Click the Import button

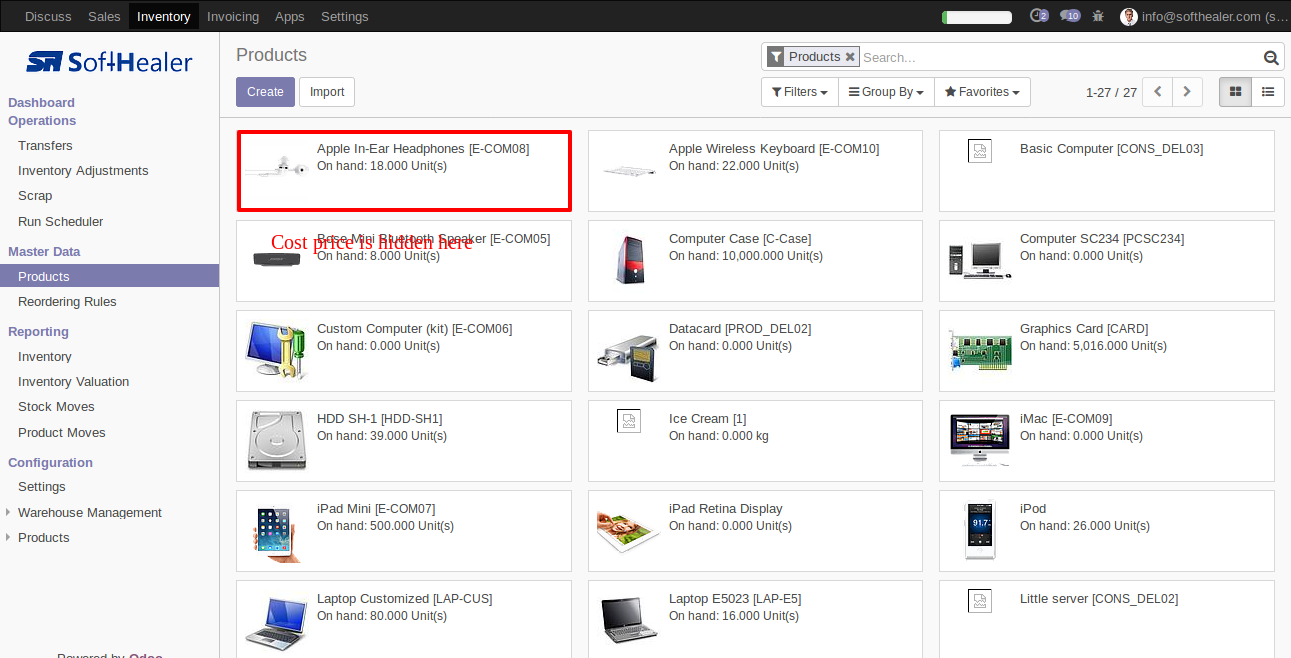[327, 92]
